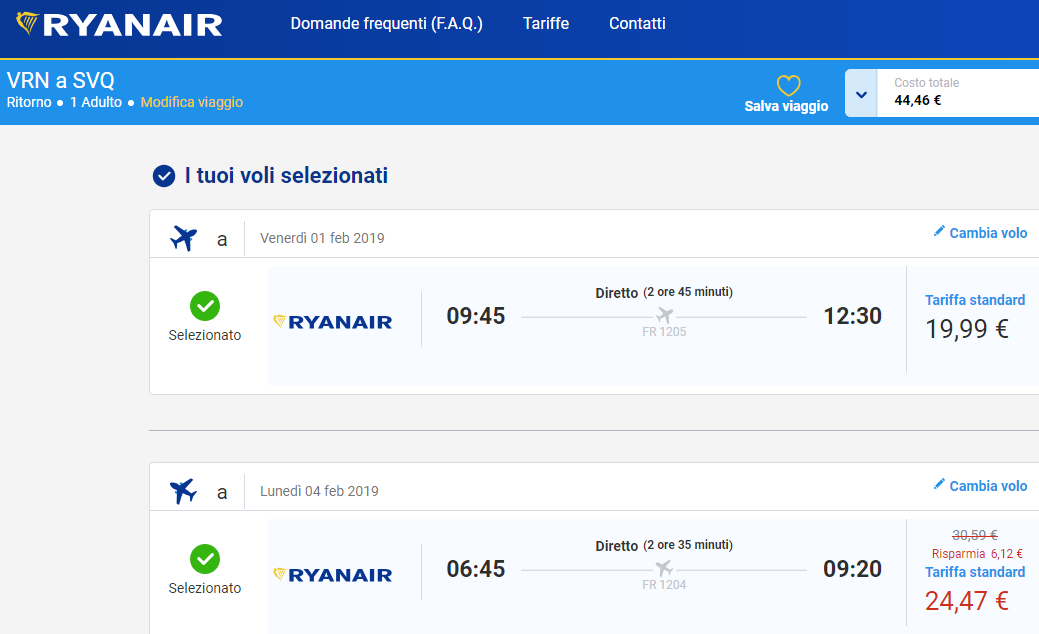
Task: Open Domande frequenti (F.A.Q.) menu item
Action: click(x=386, y=24)
